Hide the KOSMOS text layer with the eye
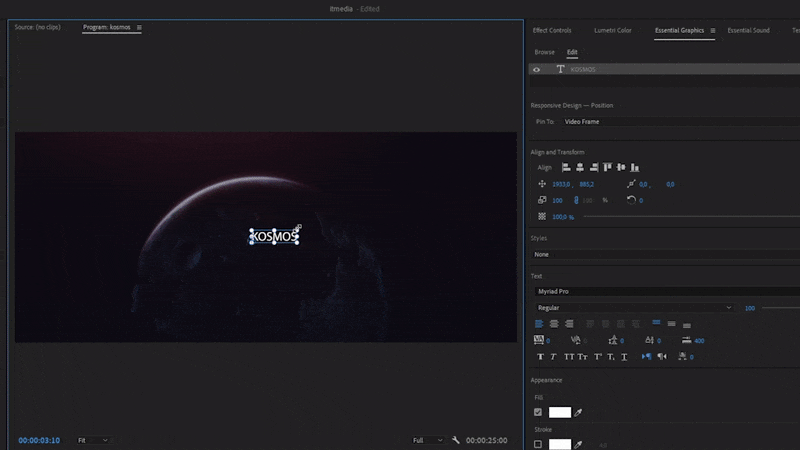The image size is (800, 450). pyautogui.click(x=537, y=69)
